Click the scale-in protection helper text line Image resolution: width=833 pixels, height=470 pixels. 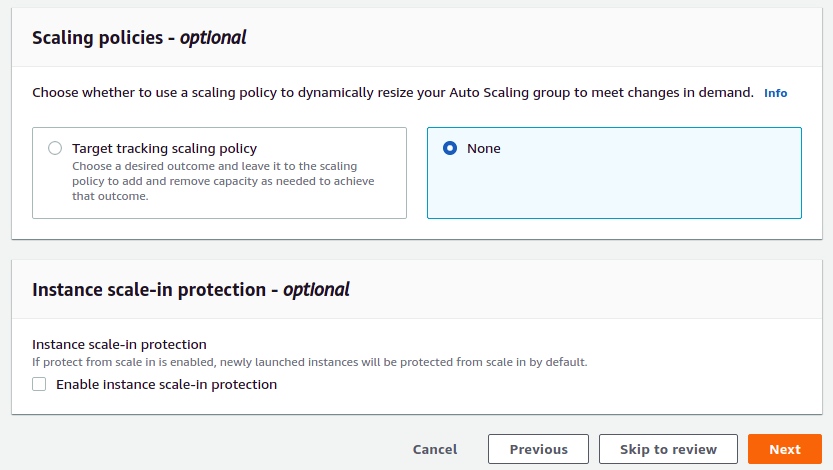point(310,362)
